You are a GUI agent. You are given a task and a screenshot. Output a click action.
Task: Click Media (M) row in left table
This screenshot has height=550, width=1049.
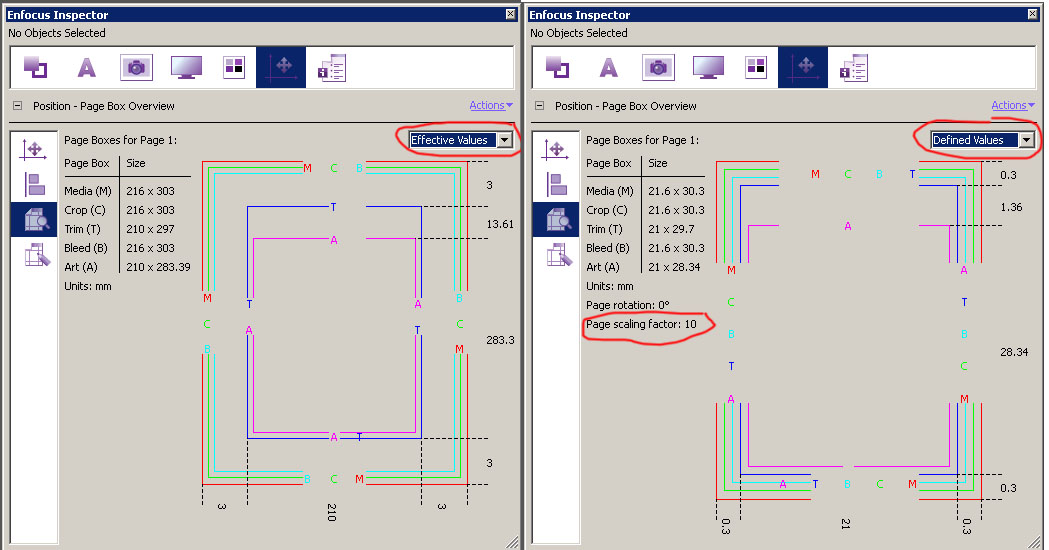[x=127, y=191]
